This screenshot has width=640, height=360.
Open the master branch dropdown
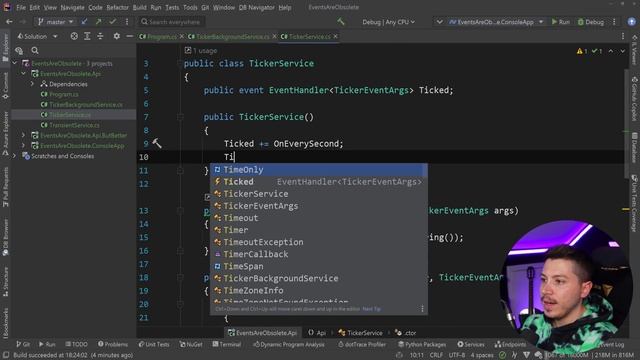coord(56,22)
